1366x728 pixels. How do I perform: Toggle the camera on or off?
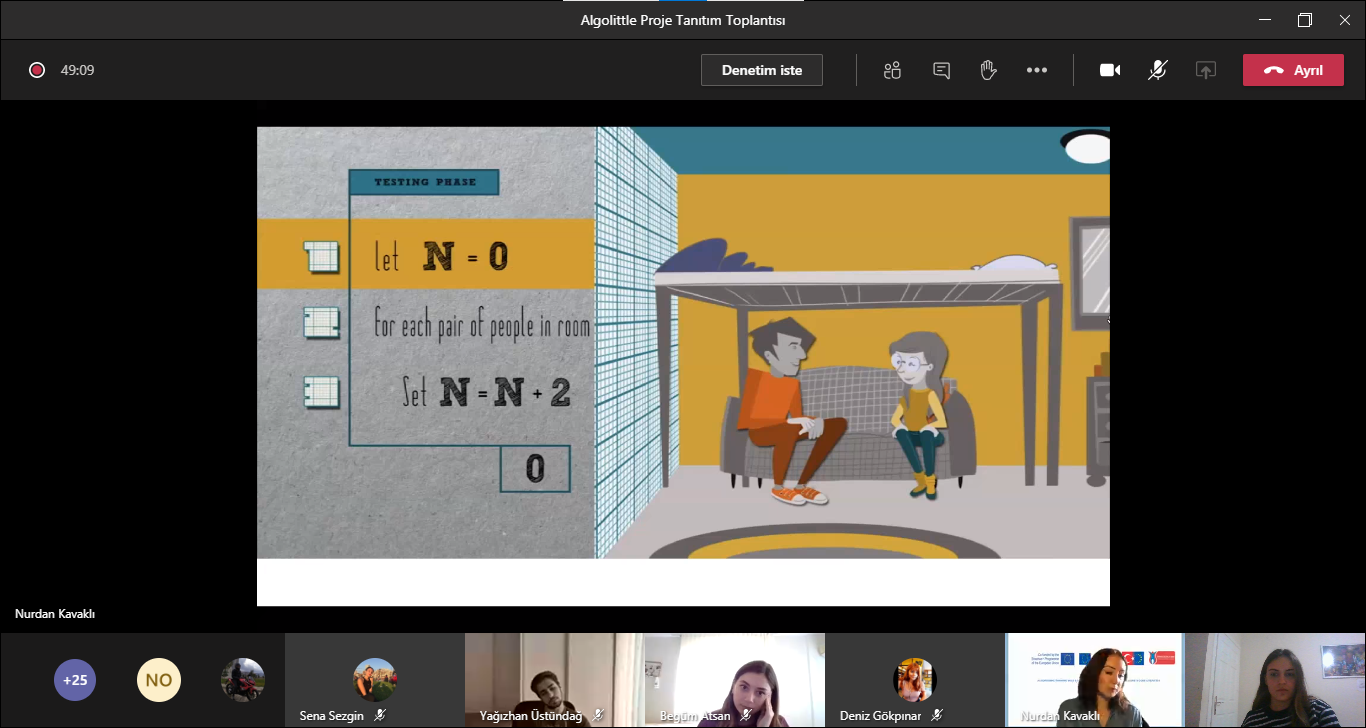click(x=1110, y=70)
